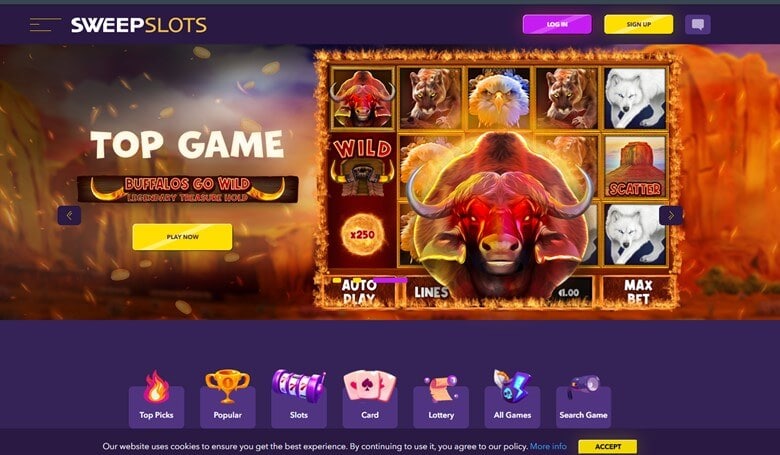Accept the cookie policy
780x455 pixels.
(x=607, y=447)
